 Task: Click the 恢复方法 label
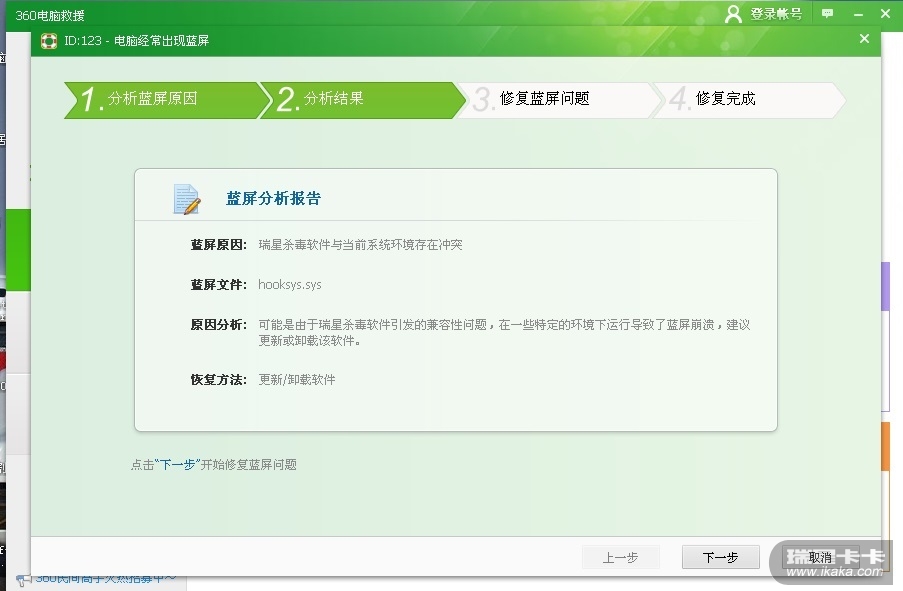pyautogui.click(x=219, y=380)
